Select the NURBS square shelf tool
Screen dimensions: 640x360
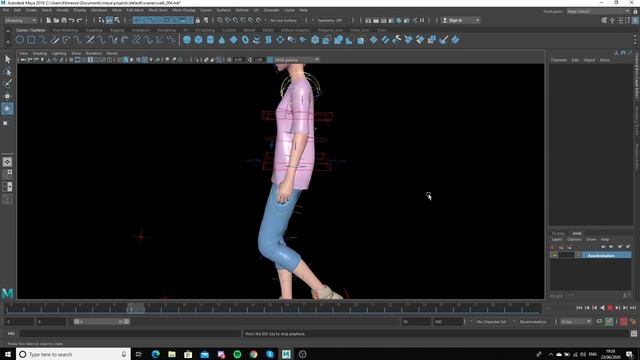click(31, 40)
